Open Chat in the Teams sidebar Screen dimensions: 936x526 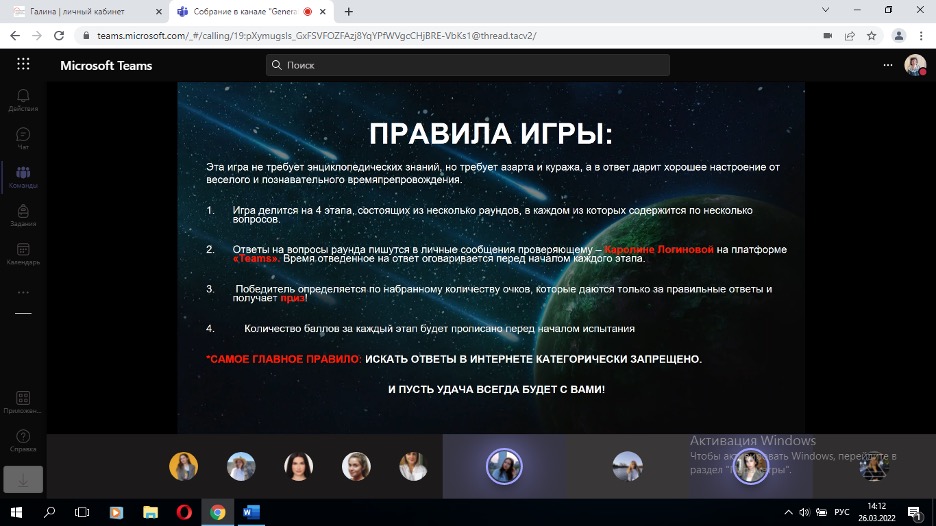[x=23, y=138]
